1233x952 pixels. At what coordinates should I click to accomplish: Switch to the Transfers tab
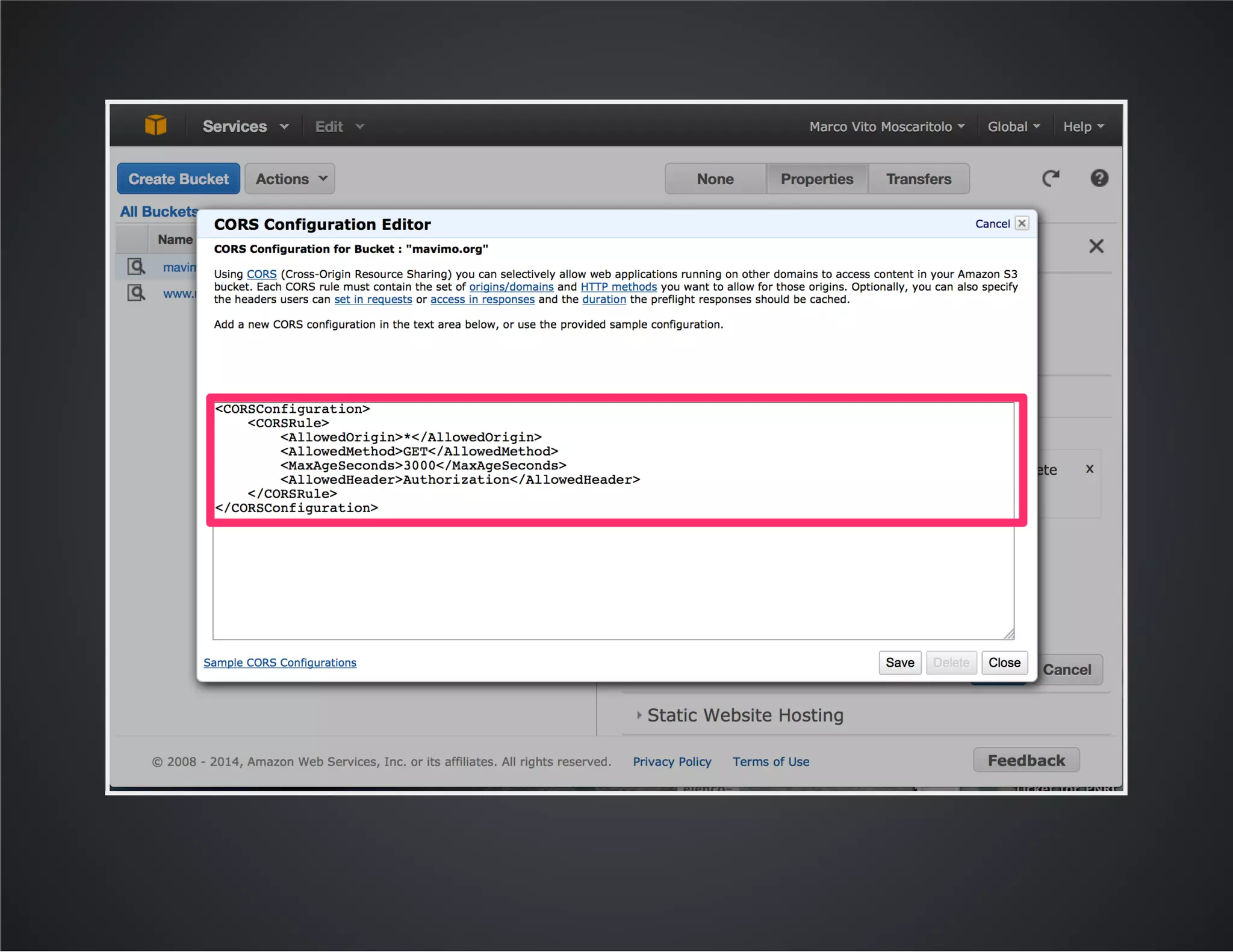(x=918, y=179)
